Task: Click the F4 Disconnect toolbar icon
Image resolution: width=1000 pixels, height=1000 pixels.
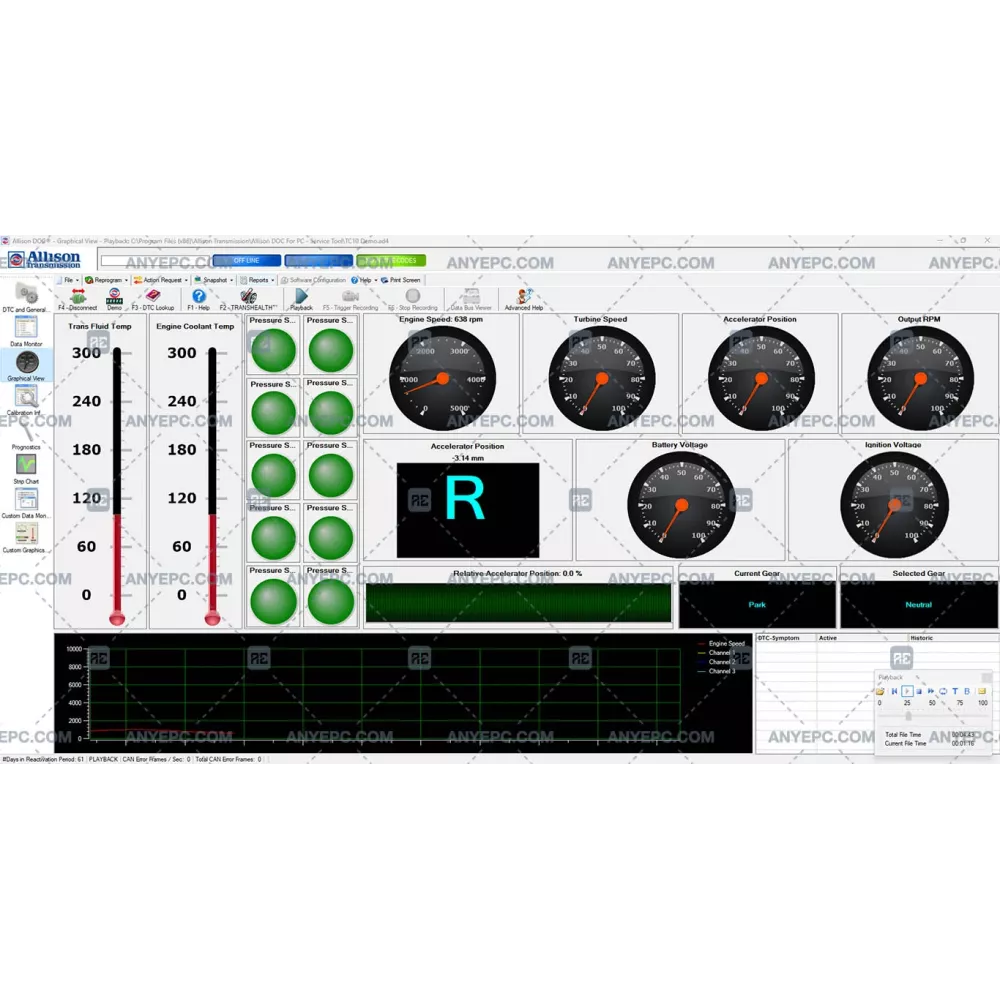Action: click(77, 297)
